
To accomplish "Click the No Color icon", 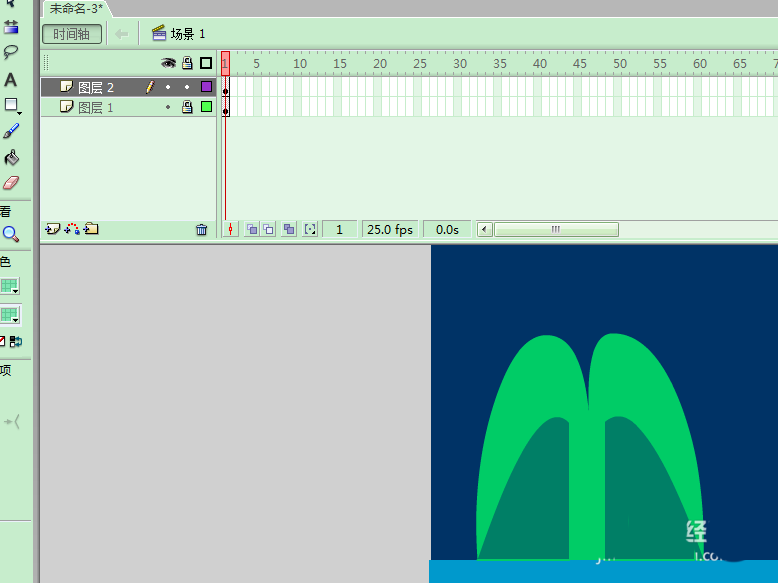I will [2, 341].
